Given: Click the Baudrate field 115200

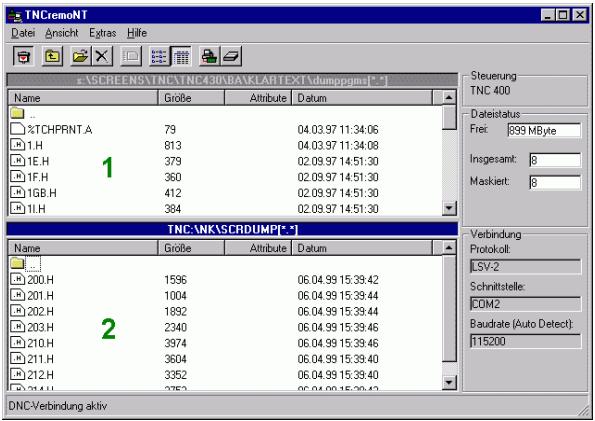Looking at the screenshot, I should tap(525, 341).
